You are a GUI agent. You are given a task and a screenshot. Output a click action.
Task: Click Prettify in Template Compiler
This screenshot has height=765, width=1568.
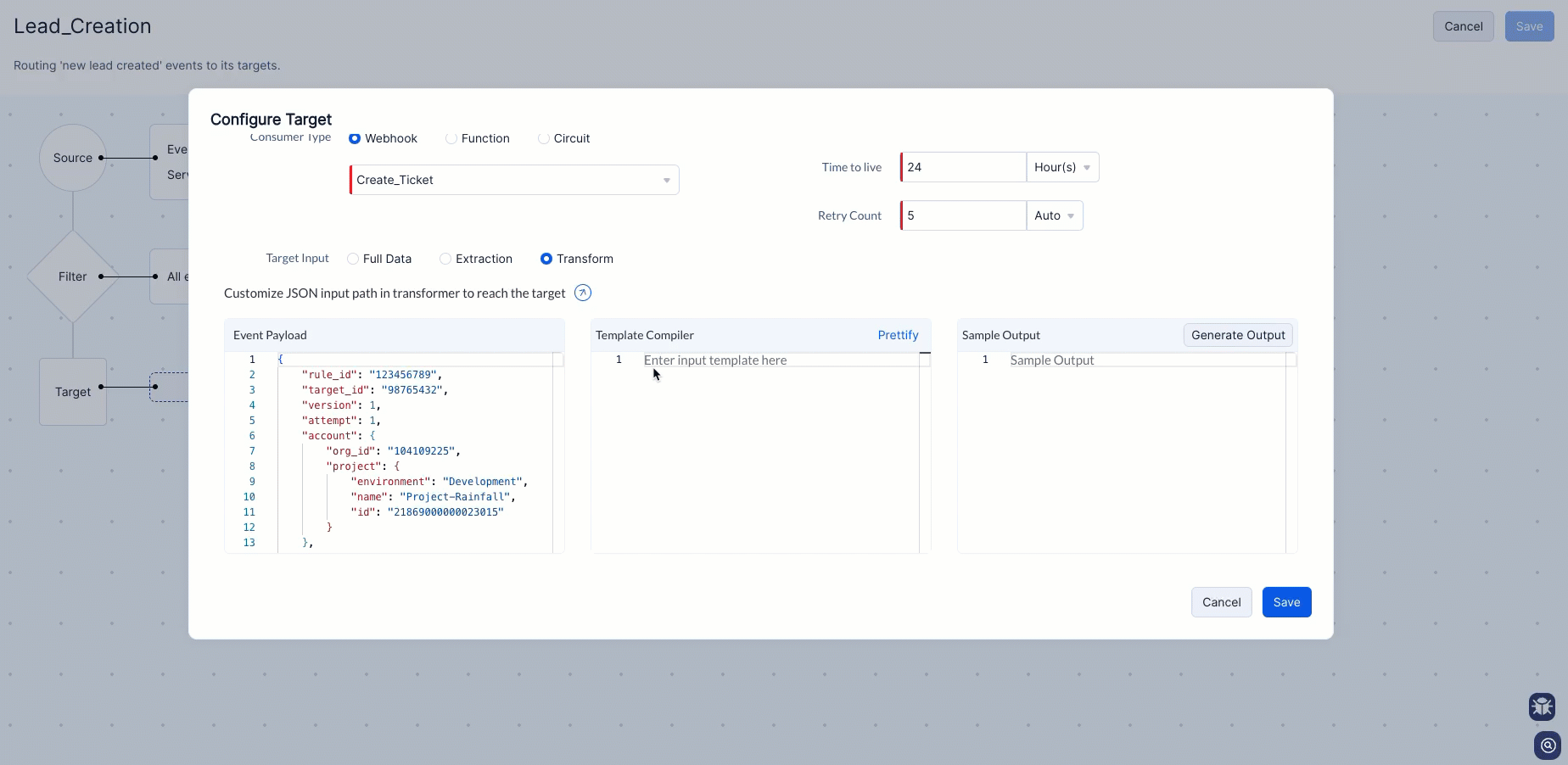tap(898, 335)
